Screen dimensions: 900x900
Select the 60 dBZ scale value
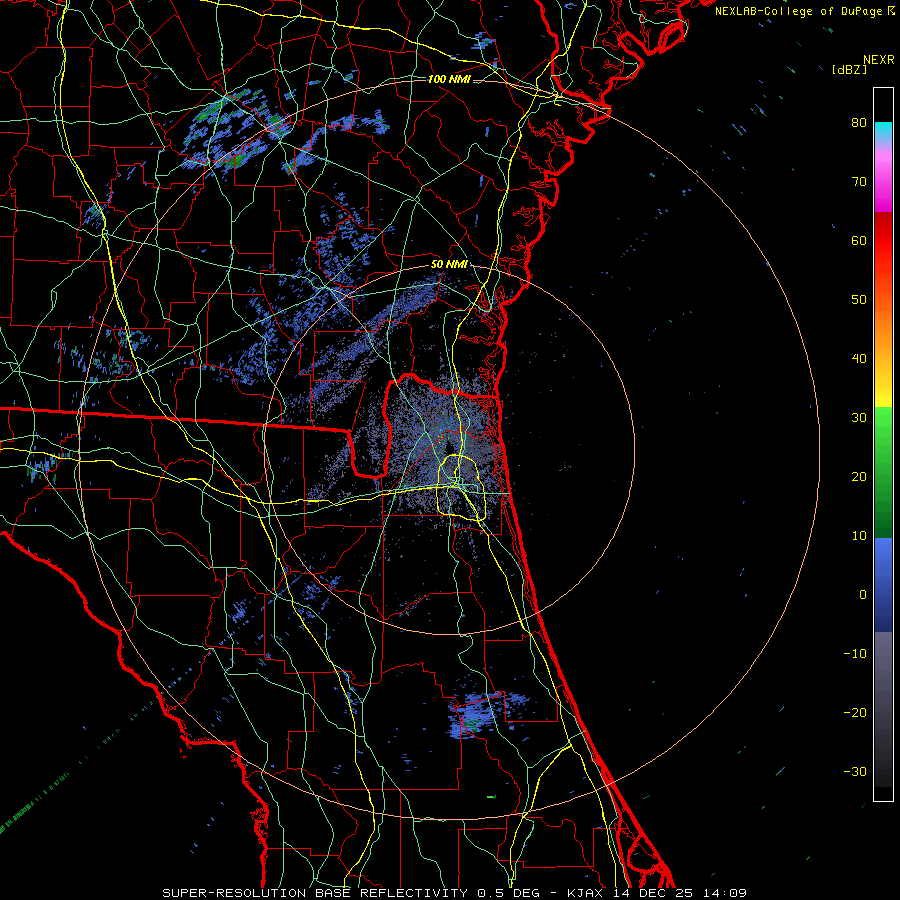tap(859, 240)
